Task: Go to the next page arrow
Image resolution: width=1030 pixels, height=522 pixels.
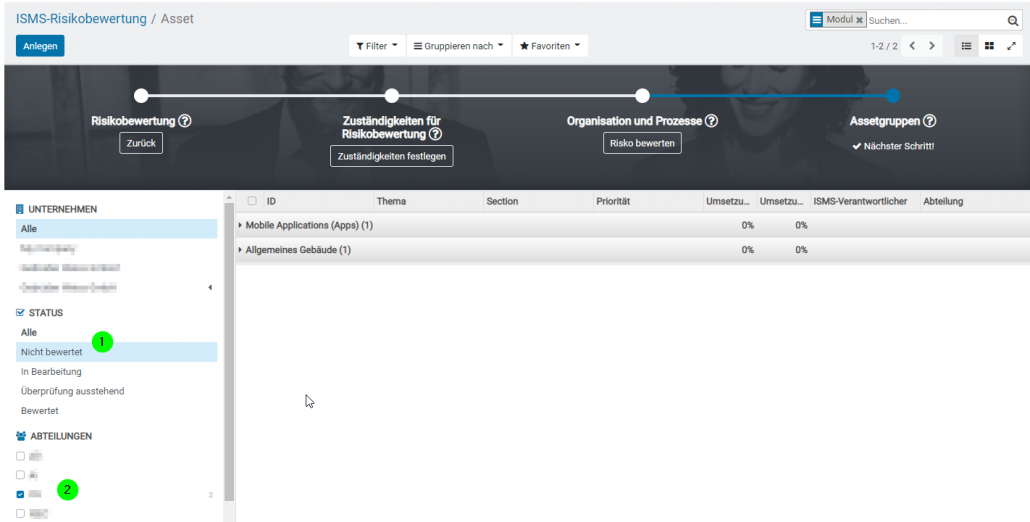Action: click(x=932, y=46)
